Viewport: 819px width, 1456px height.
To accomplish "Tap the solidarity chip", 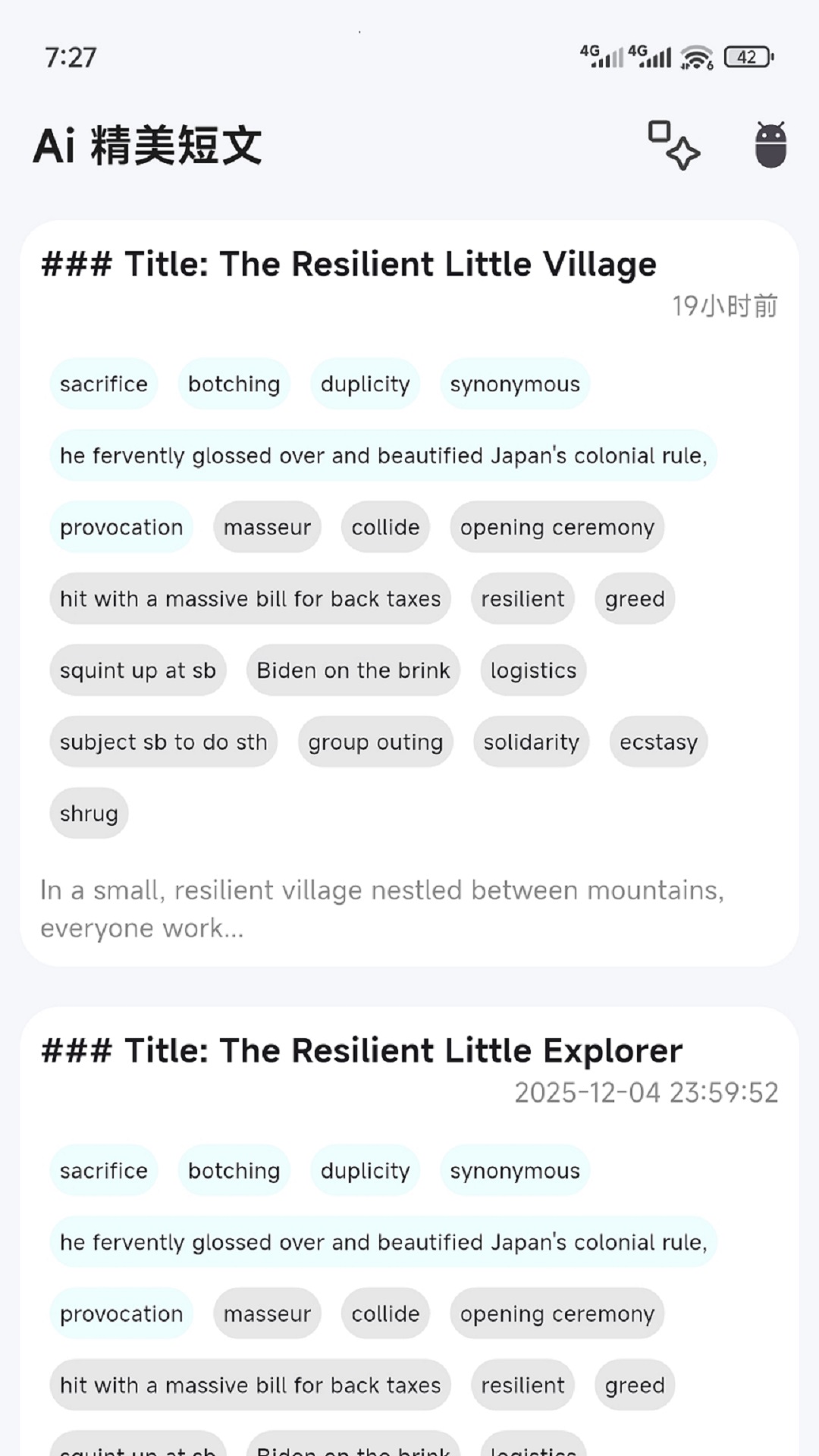I will pos(531,742).
